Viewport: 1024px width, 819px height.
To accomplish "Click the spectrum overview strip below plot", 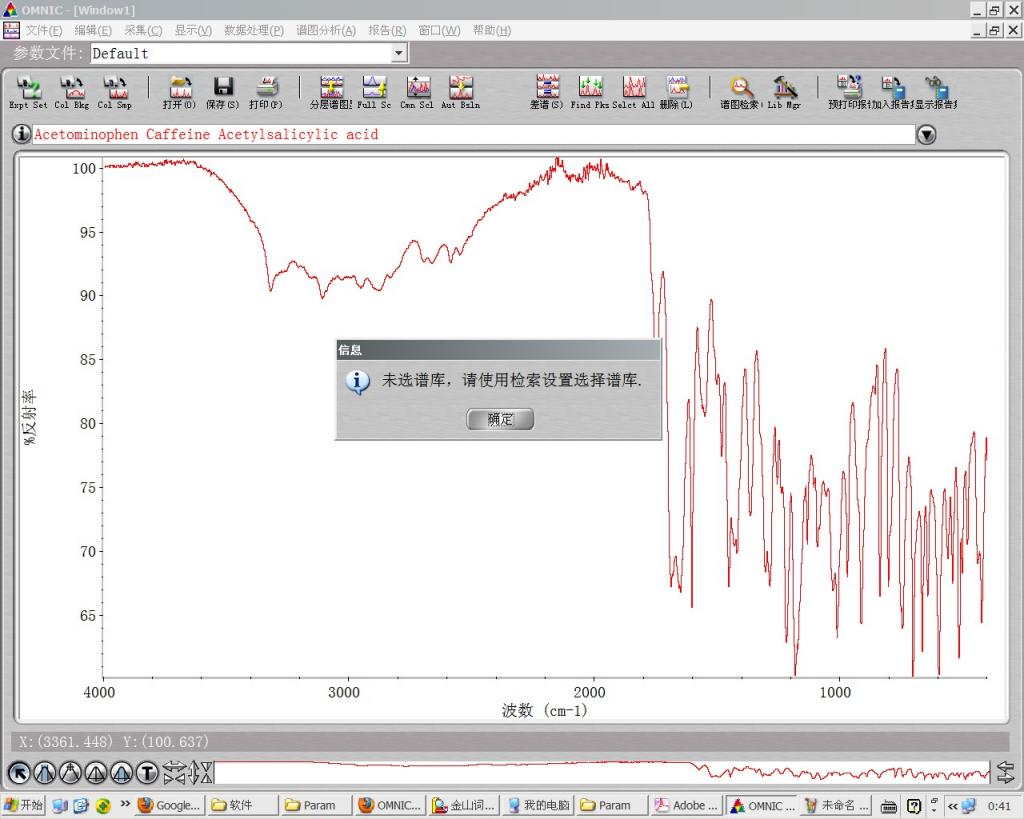I will [602, 773].
